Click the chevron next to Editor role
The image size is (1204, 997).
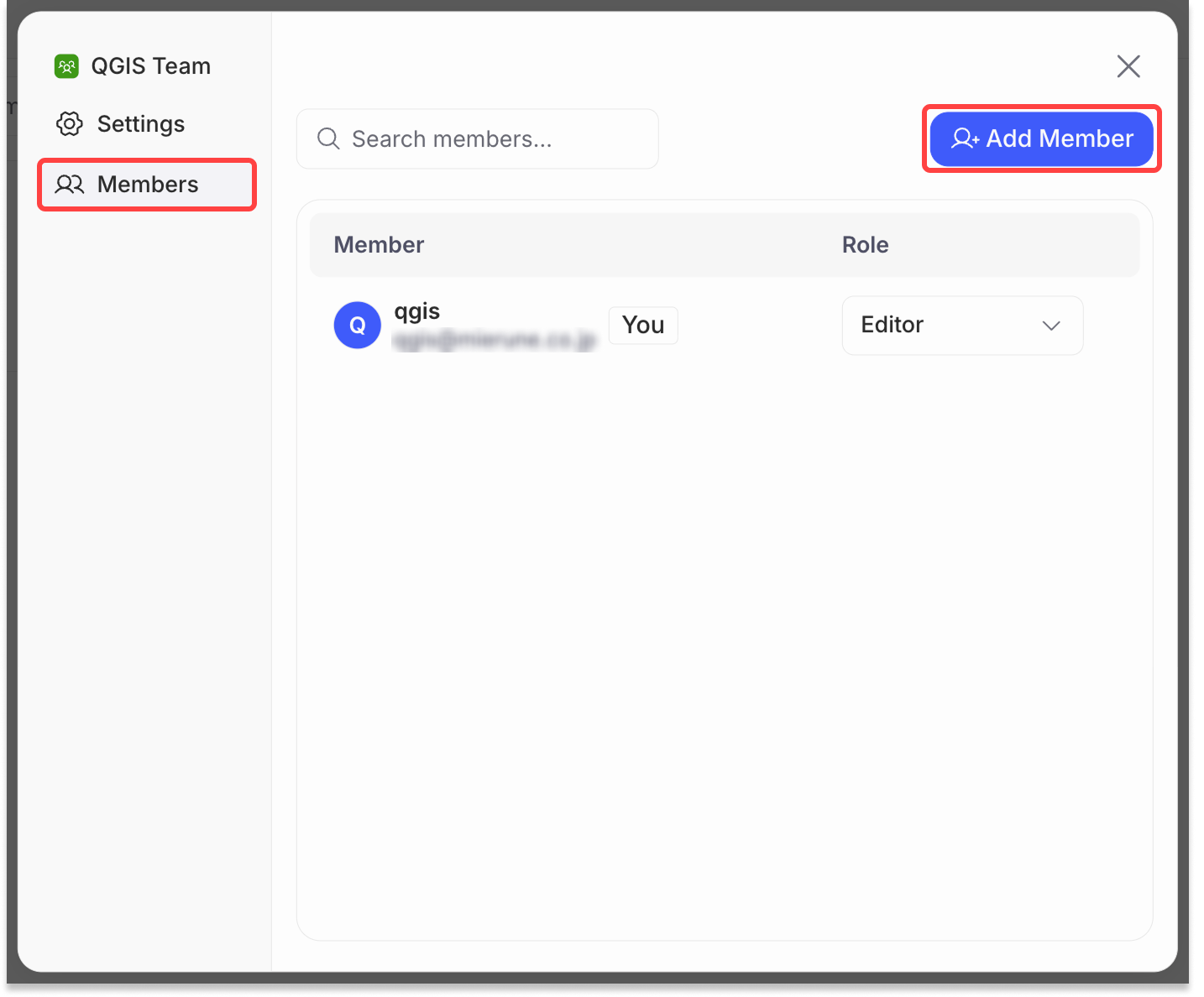[x=1051, y=326]
